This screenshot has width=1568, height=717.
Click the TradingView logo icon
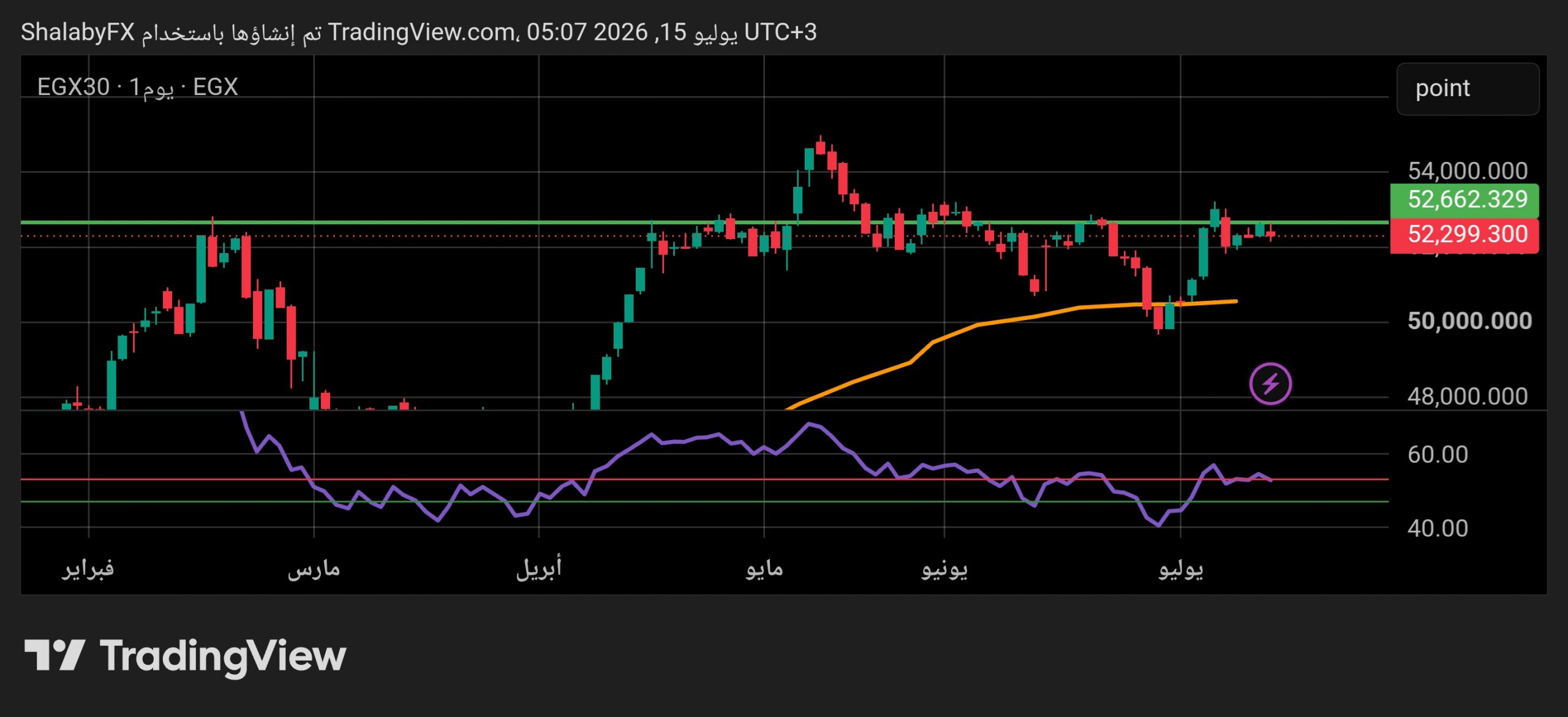click(x=55, y=655)
